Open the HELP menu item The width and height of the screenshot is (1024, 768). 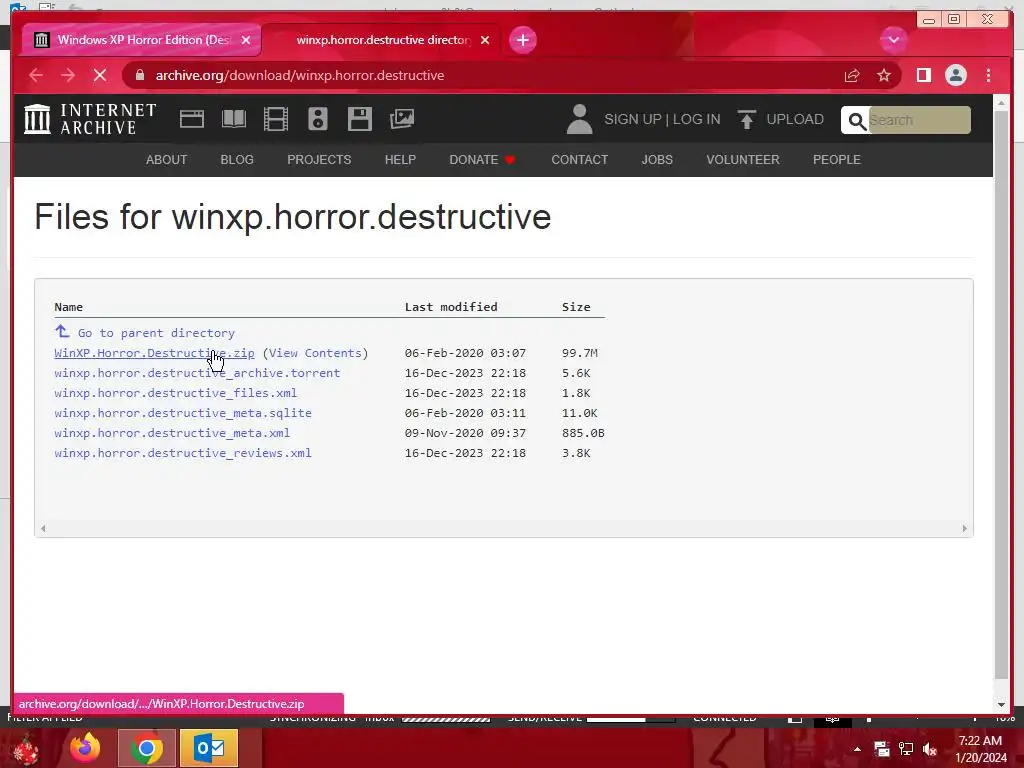pyautogui.click(x=400, y=159)
